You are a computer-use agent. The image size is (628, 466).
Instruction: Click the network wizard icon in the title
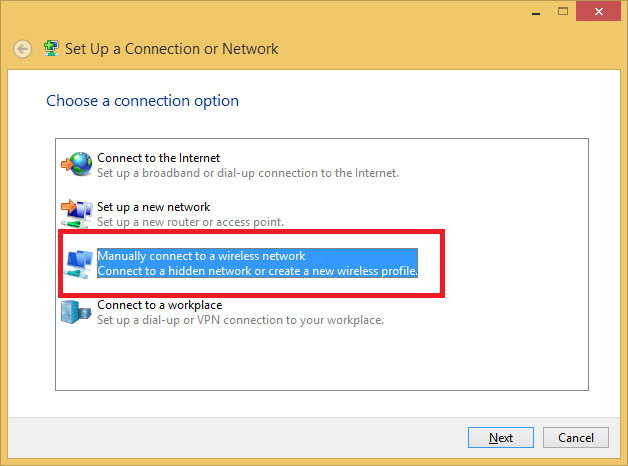(50, 49)
